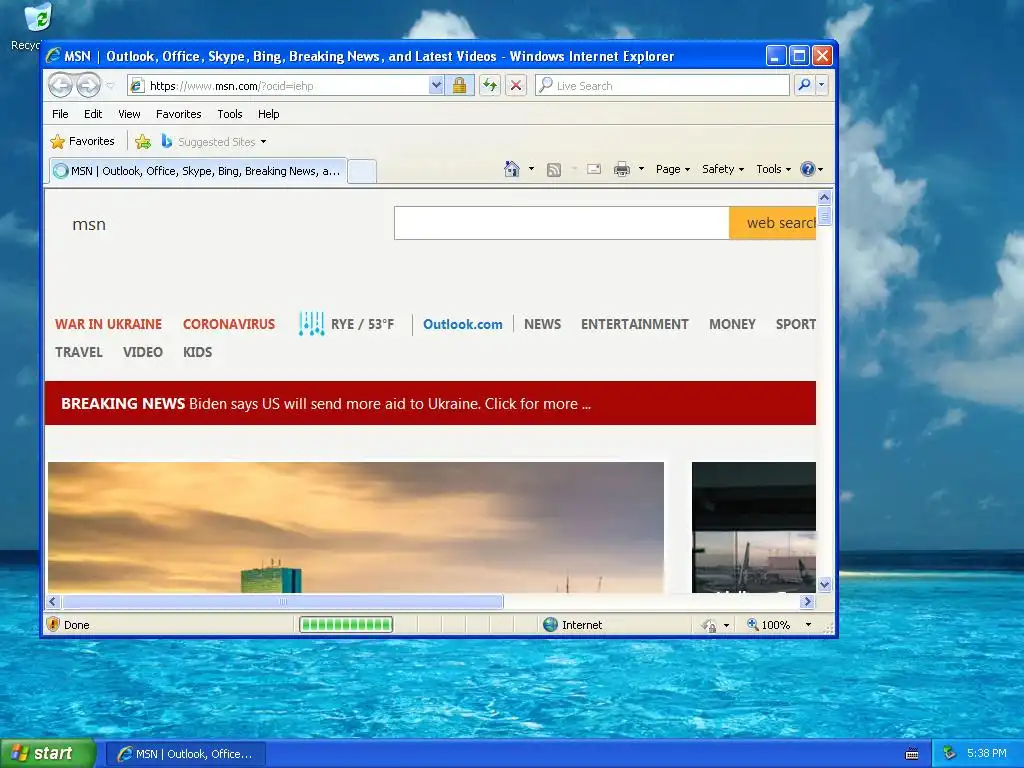
Task: Expand the Print options dropdown arrow
Action: coord(641,169)
